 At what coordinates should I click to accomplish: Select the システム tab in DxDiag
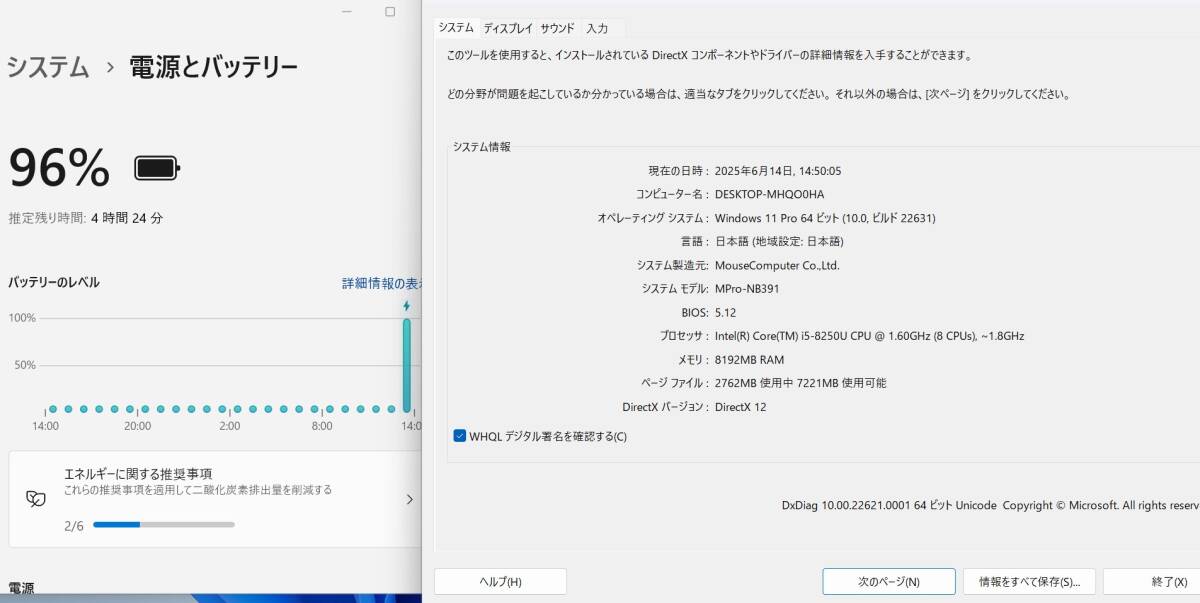click(456, 27)
